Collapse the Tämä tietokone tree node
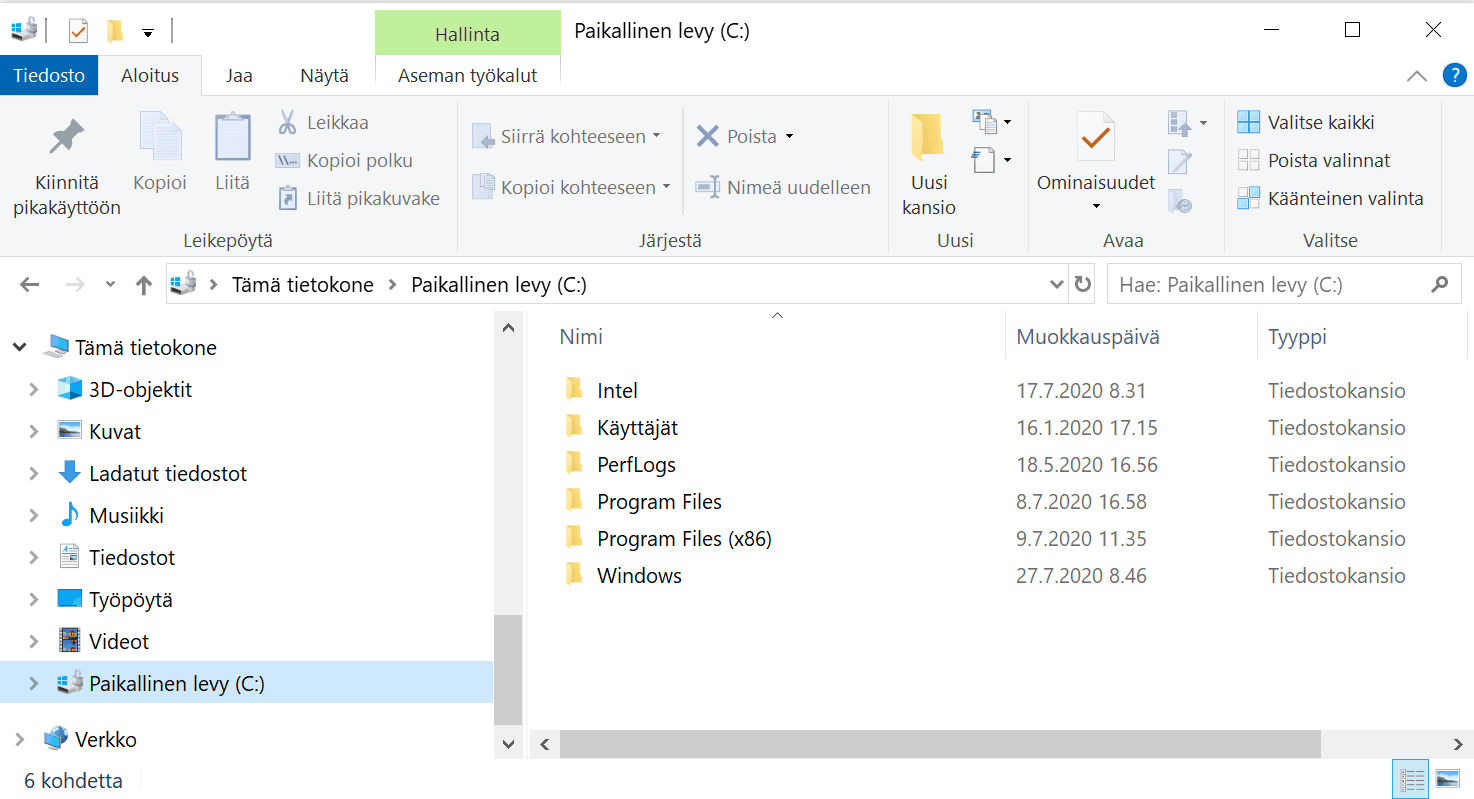 point(20,348)
